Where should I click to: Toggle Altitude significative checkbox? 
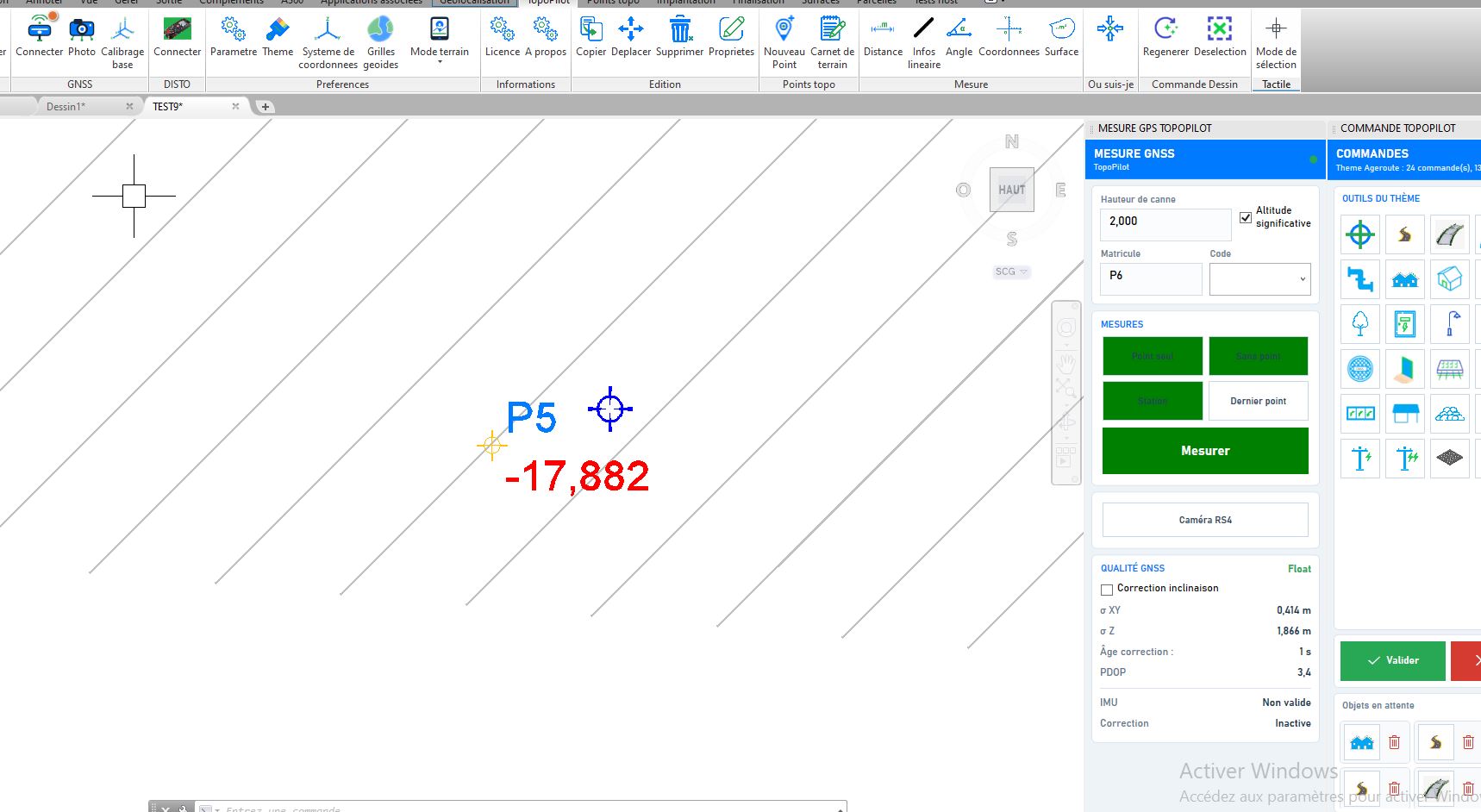tap(1246, 217)
